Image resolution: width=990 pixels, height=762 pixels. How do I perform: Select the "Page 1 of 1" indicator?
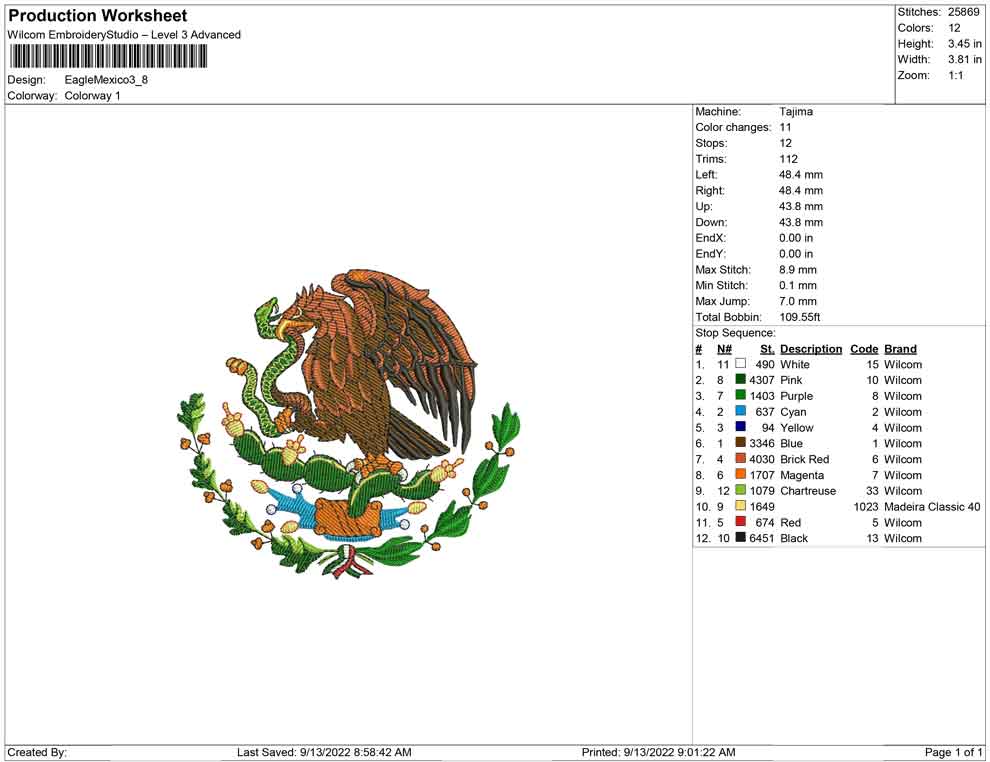[953, 752]
